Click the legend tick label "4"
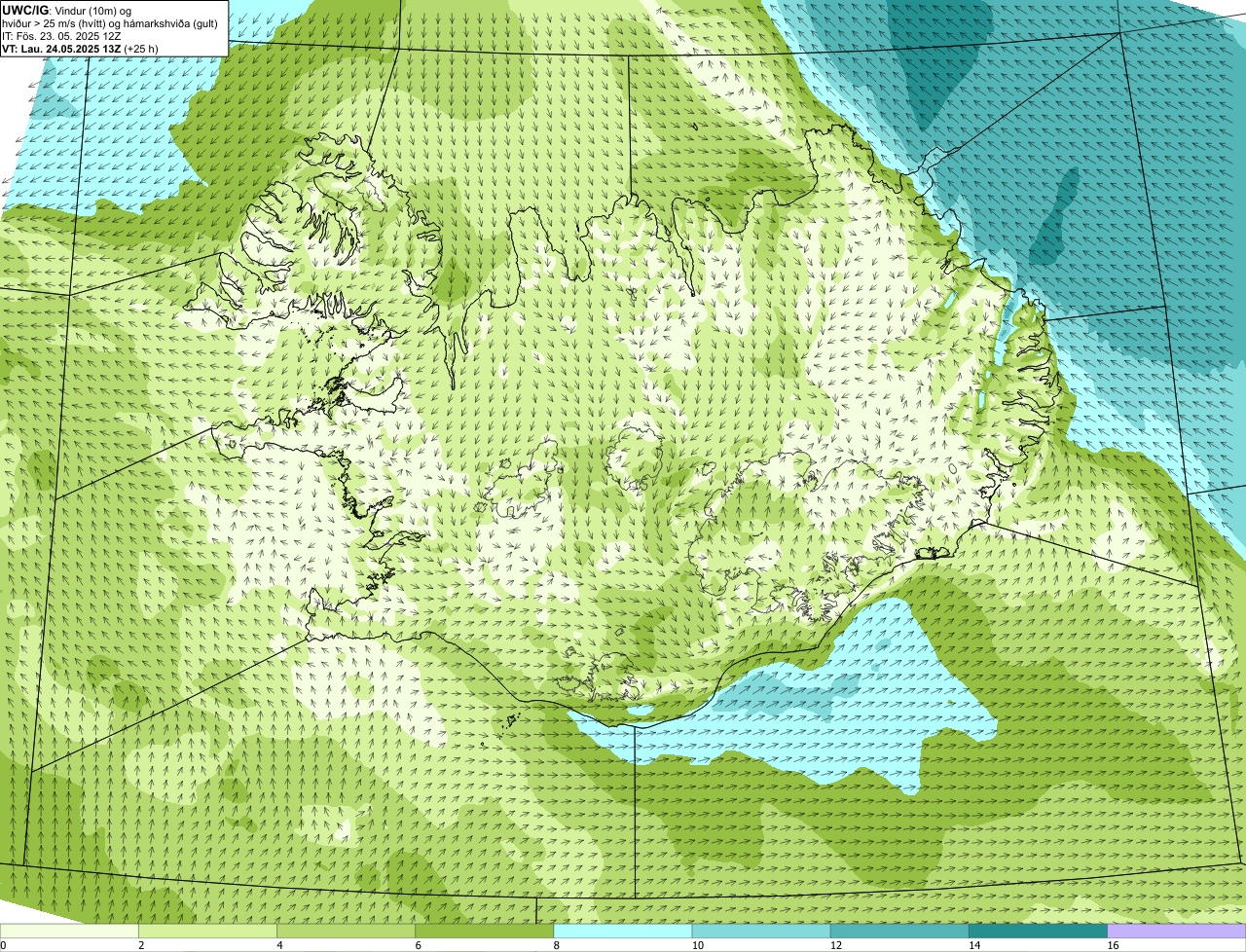 point(279,945)
